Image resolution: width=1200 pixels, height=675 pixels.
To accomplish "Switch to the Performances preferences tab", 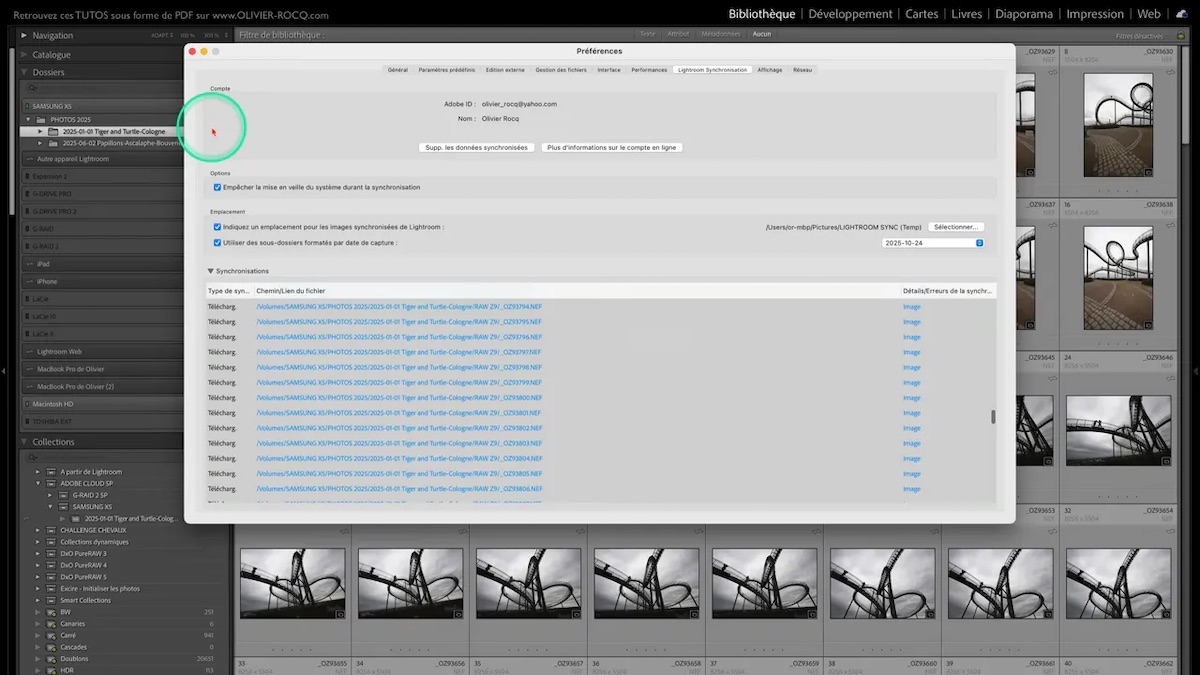I will click(649, 70).
